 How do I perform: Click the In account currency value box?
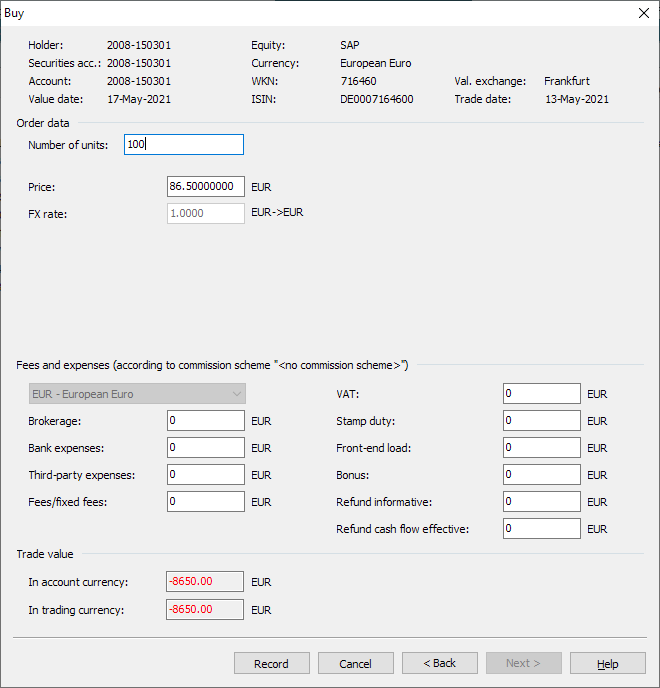[205, 582]
